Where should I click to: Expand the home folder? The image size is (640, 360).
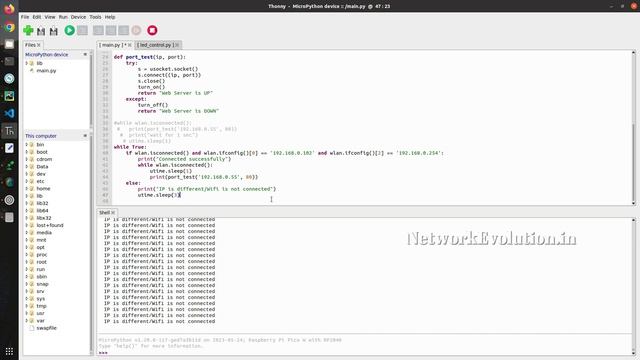27,189
